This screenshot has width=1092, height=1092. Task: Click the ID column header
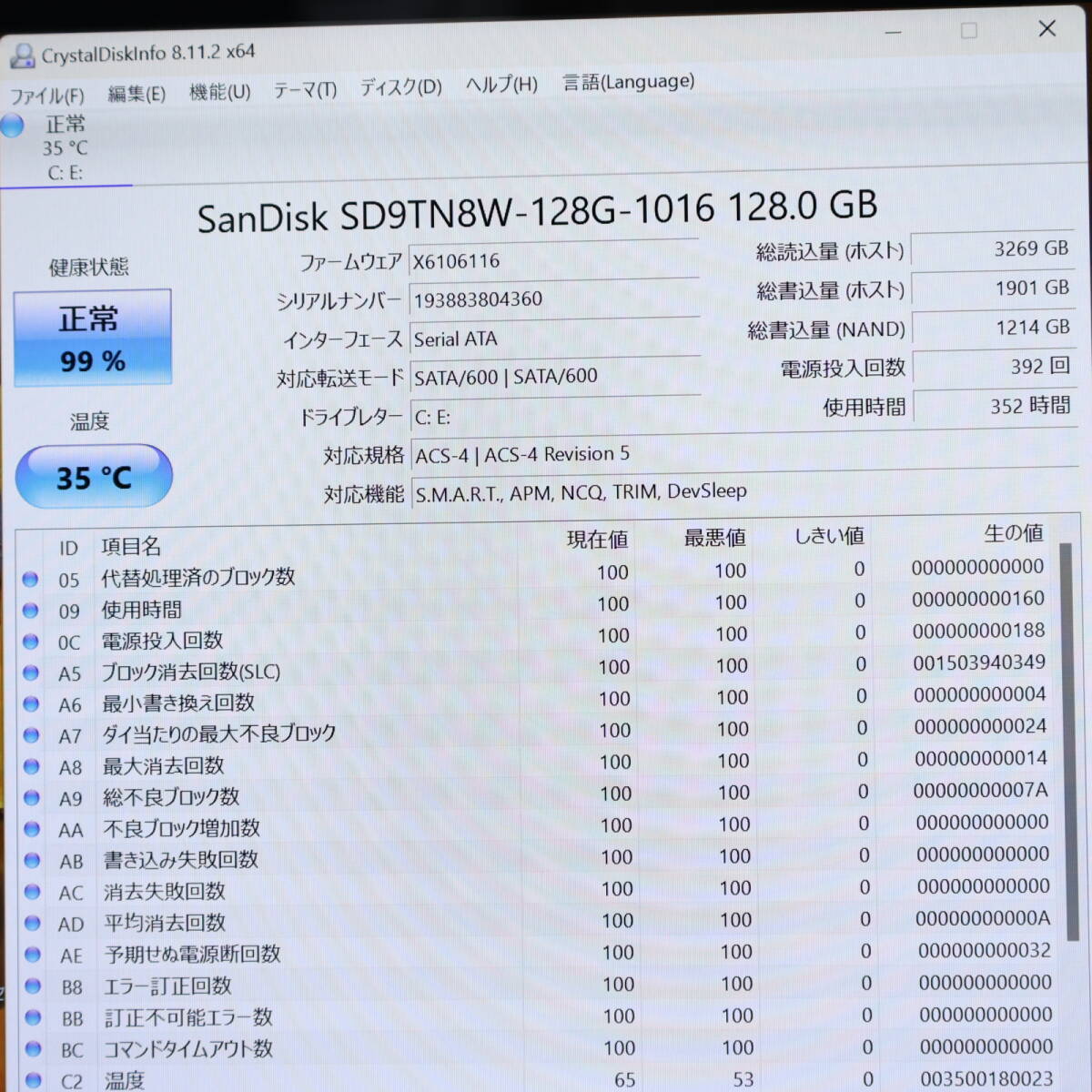[68, 548]
